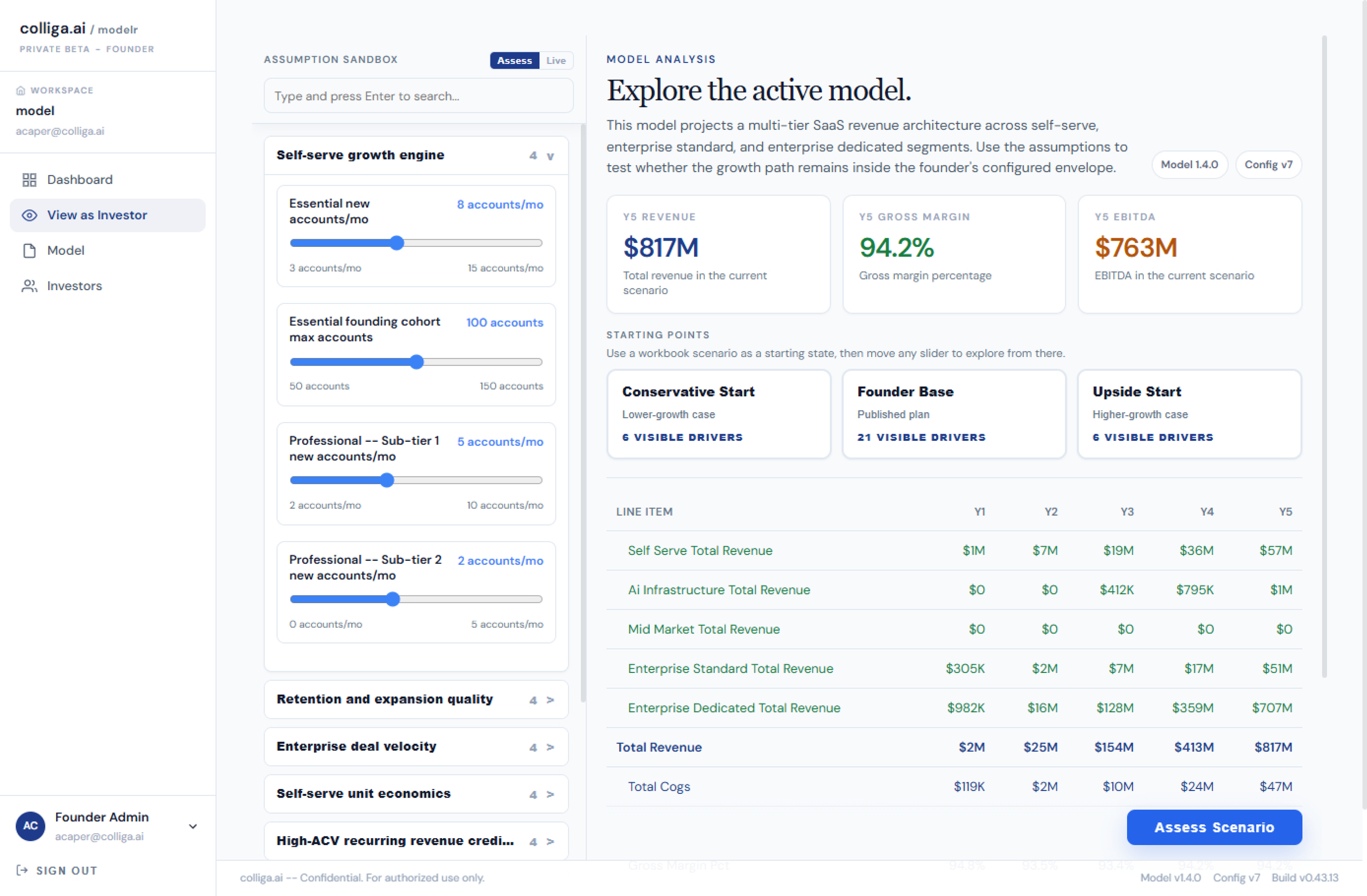Screen dimensions: 1367x896
Task: Expand Self-serve unit economics section
Action: click(416, 794)
